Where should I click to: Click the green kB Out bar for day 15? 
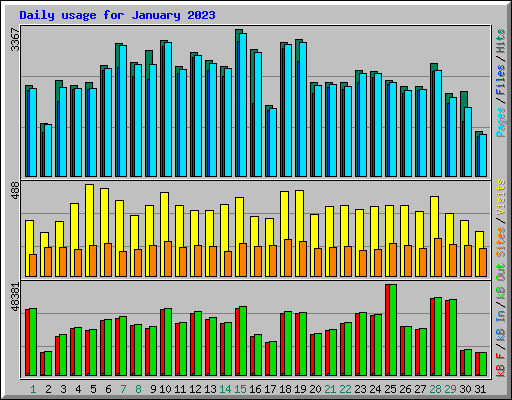(243, 341)
